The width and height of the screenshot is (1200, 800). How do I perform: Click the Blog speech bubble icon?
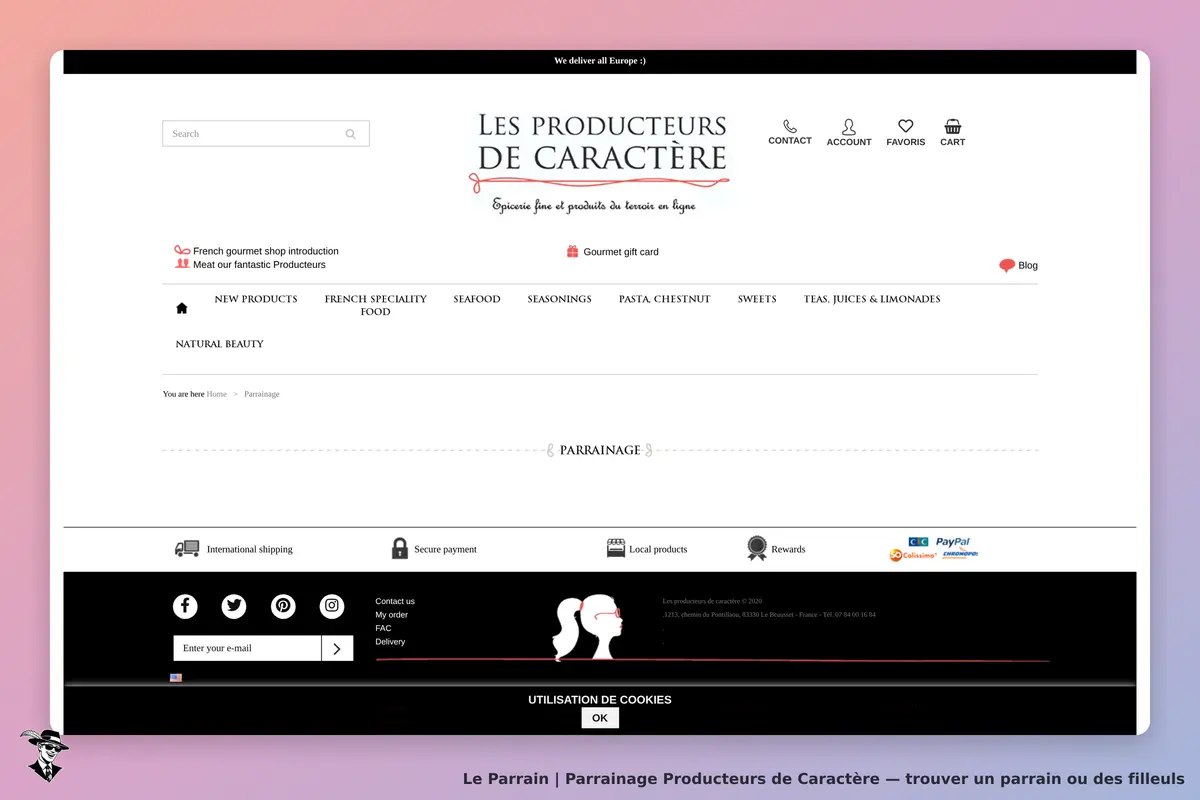point(1007,265)
